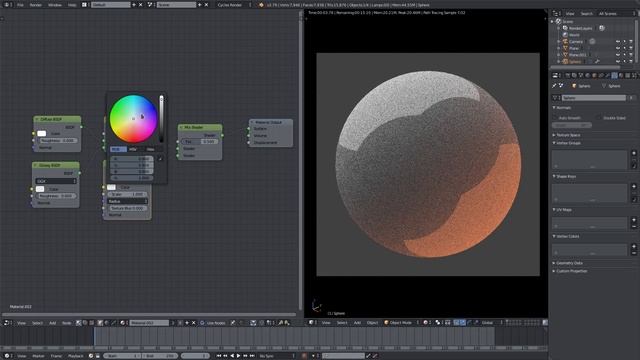
Task: Click the play animation button
Action: pyautogui.click(x=239, y=356)
